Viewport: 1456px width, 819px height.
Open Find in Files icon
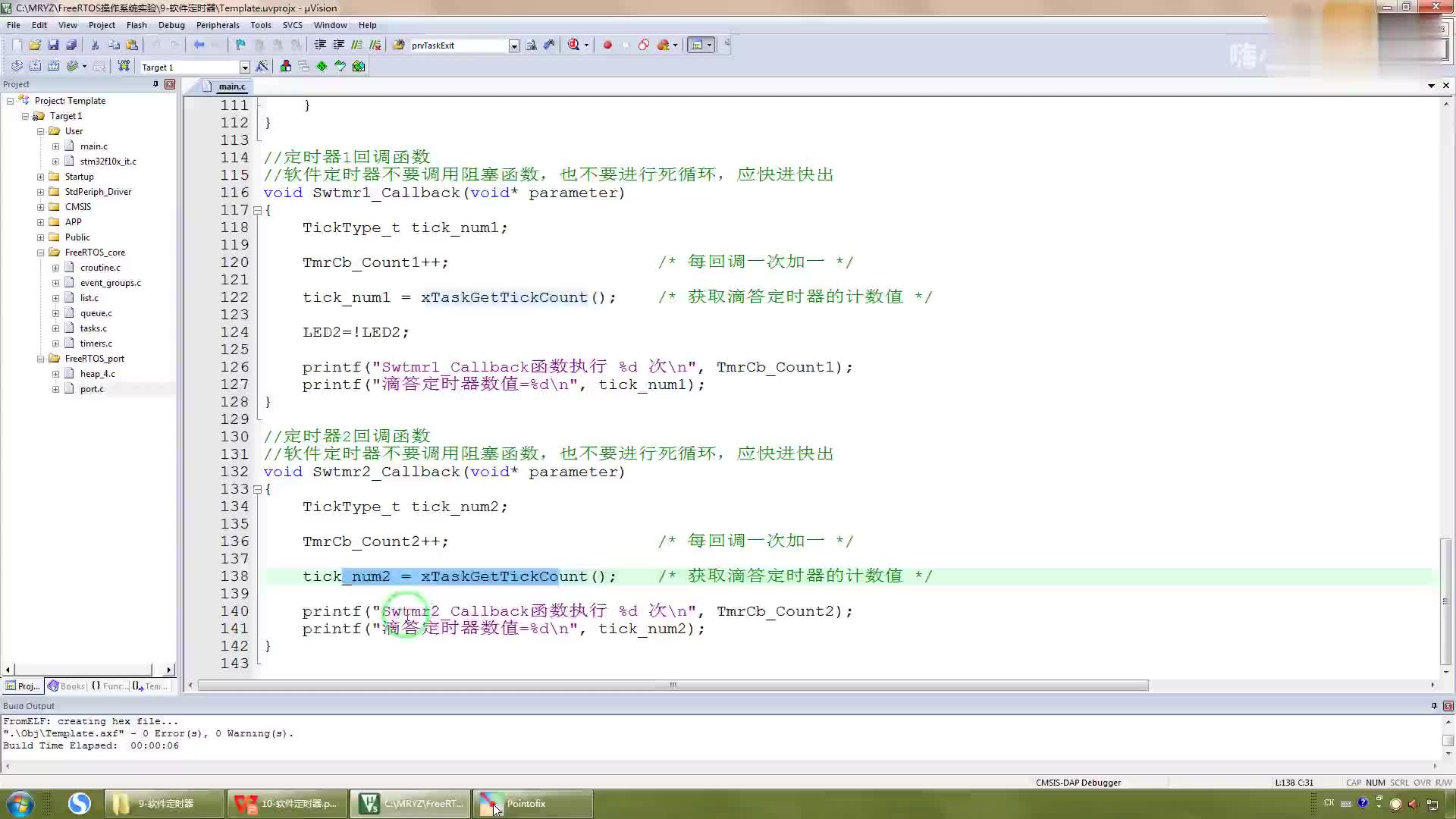[399, 45]
